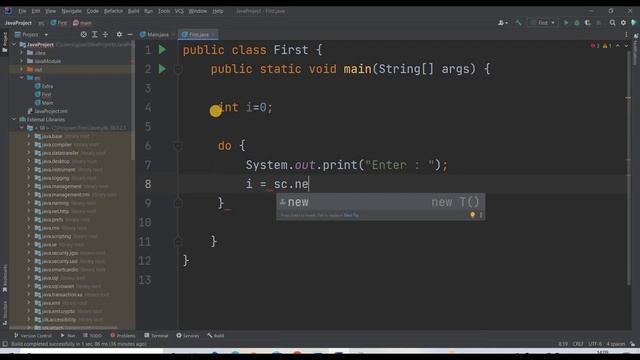This screenshot has height=360, width=640.
Task: Expand the java.desktop library node
Action: [x=29, y=161]
